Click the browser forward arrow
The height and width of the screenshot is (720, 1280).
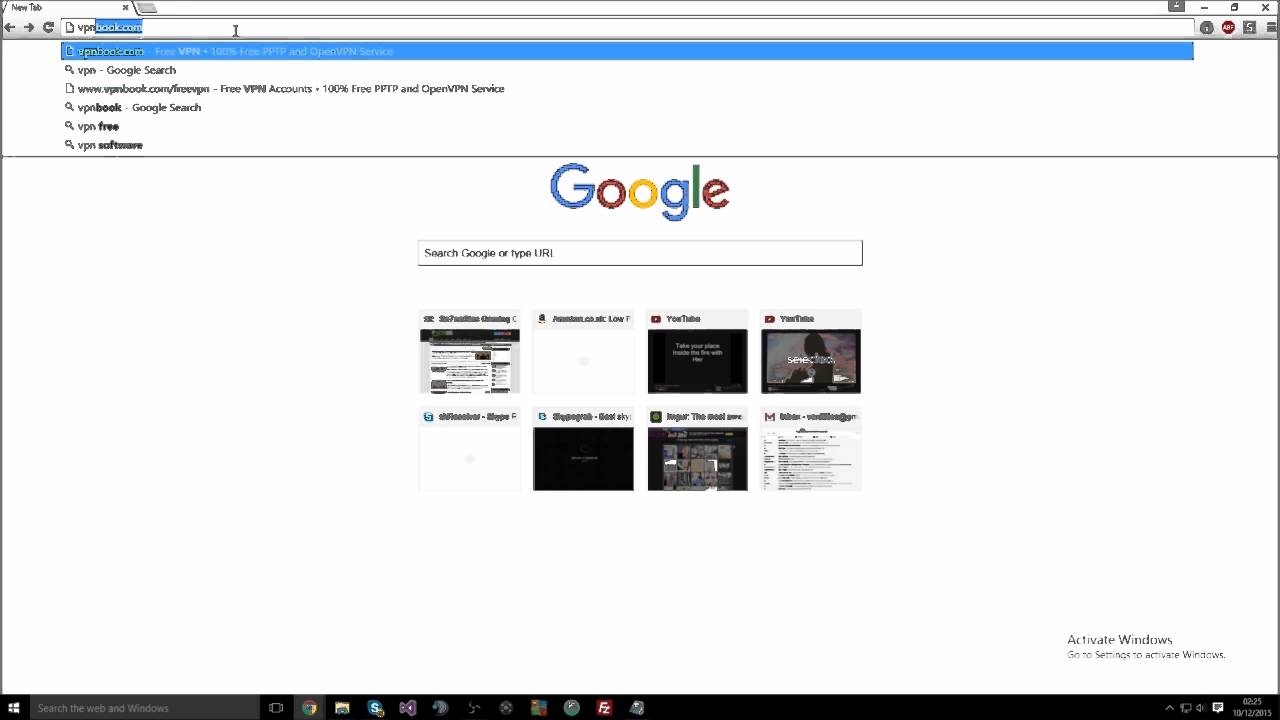(x=29, y=27)
